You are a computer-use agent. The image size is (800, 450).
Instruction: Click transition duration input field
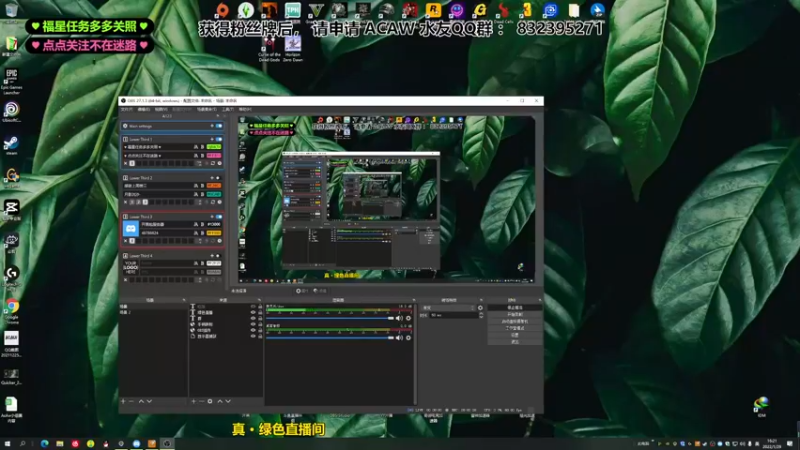pos(454,315)
